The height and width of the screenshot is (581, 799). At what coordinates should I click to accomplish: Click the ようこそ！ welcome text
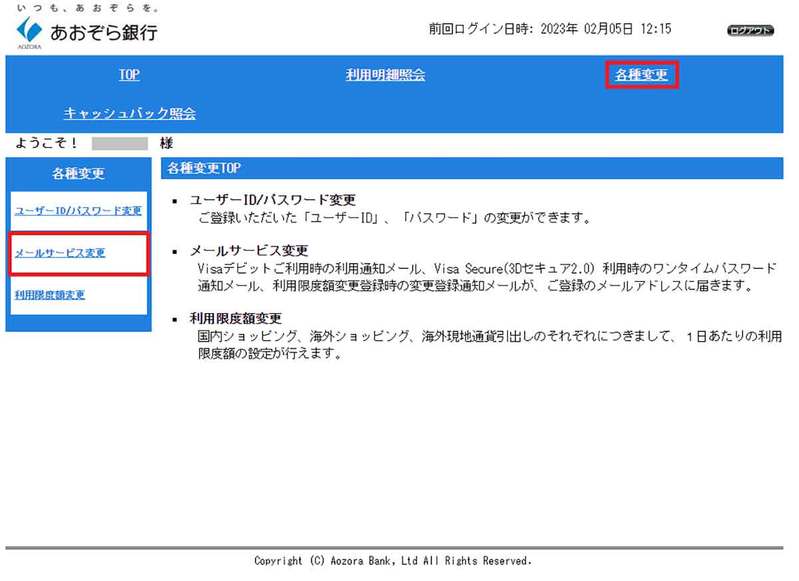click(46, 143)
